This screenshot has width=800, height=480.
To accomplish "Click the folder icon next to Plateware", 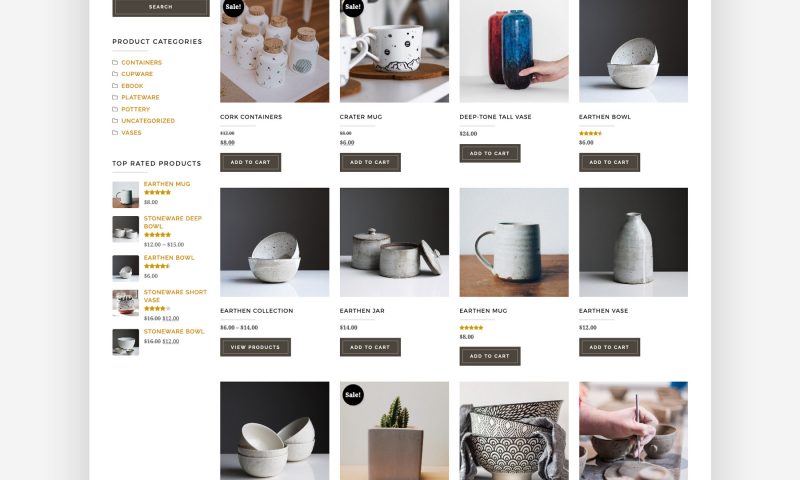I will tap(115, 97).
